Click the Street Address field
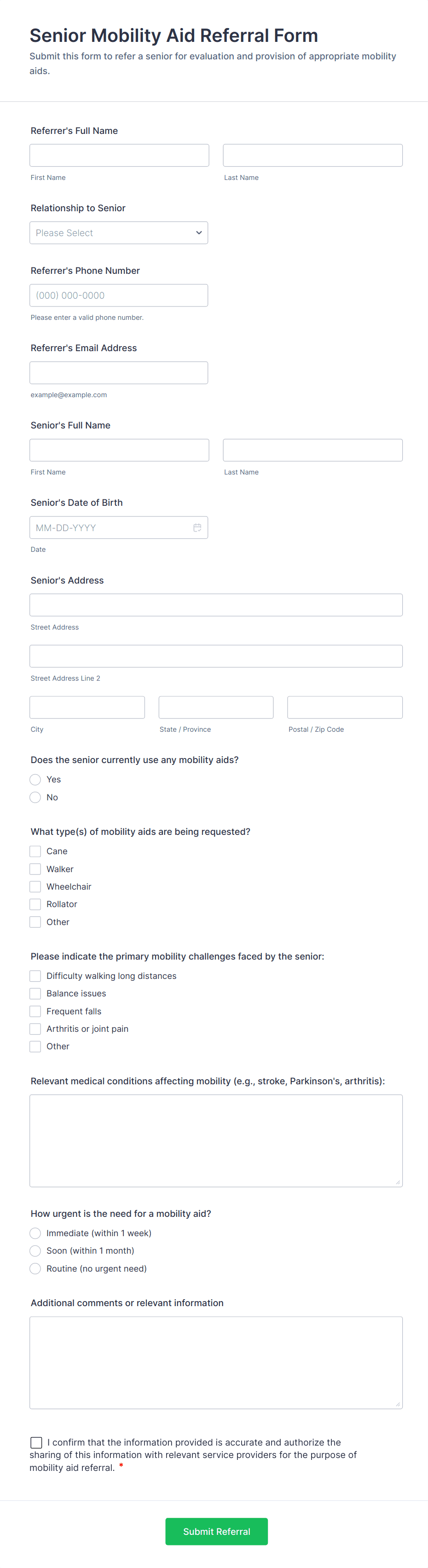 tap(216, 604)
